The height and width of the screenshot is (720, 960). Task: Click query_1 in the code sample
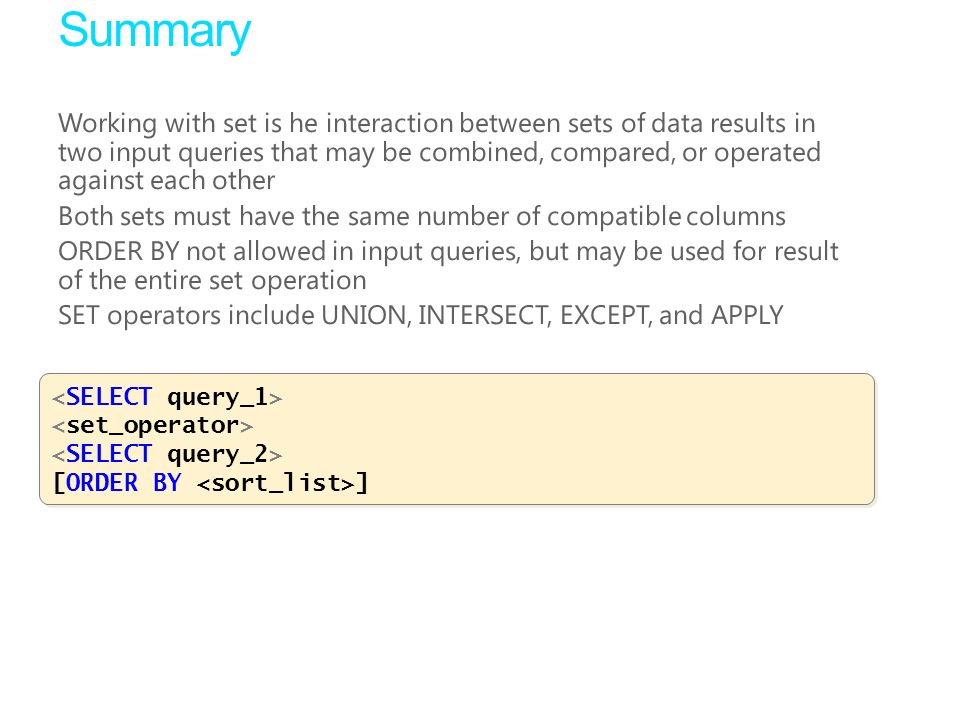click(x=217, y=398)
